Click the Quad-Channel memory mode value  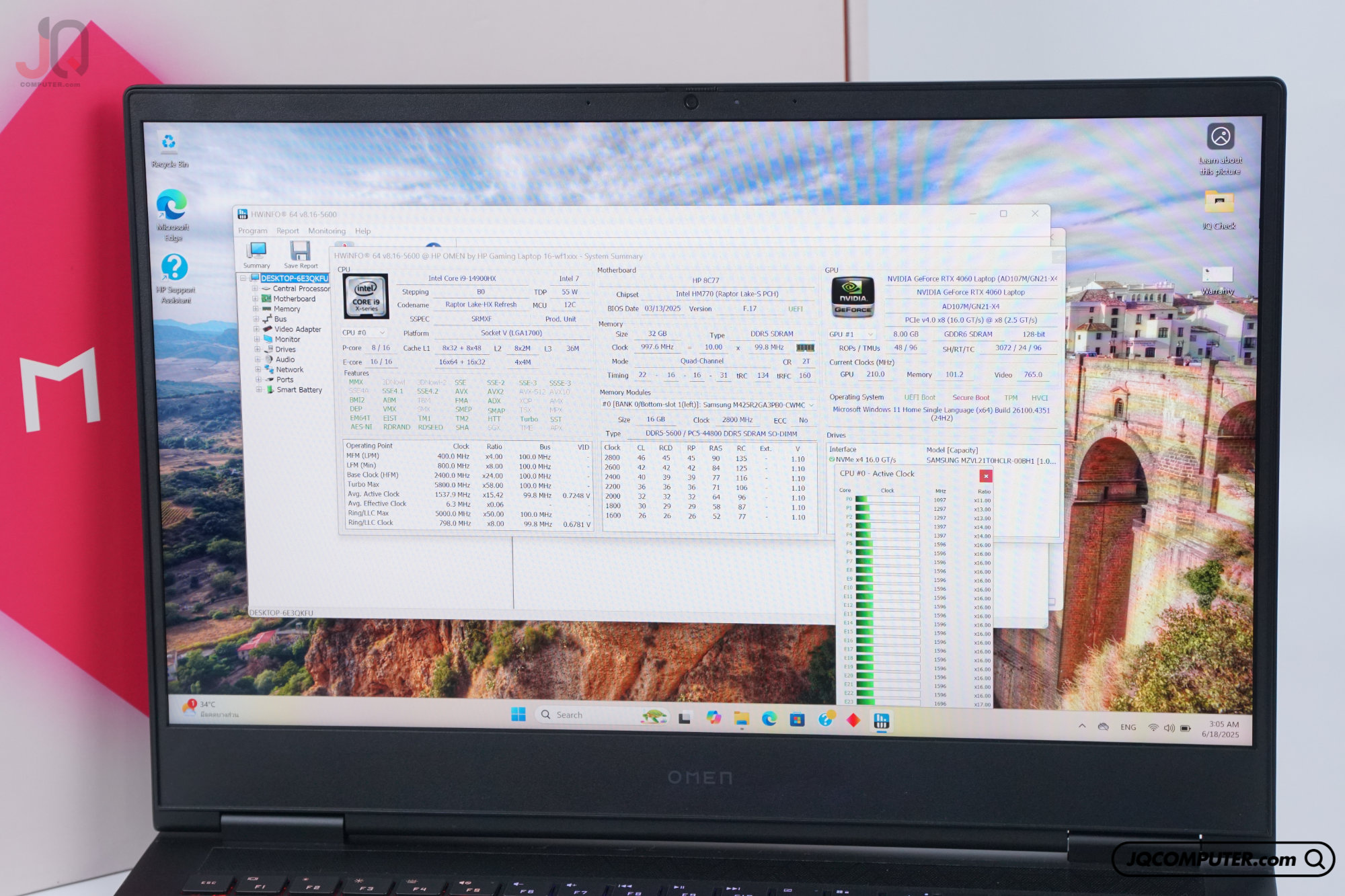coord(701,361)
